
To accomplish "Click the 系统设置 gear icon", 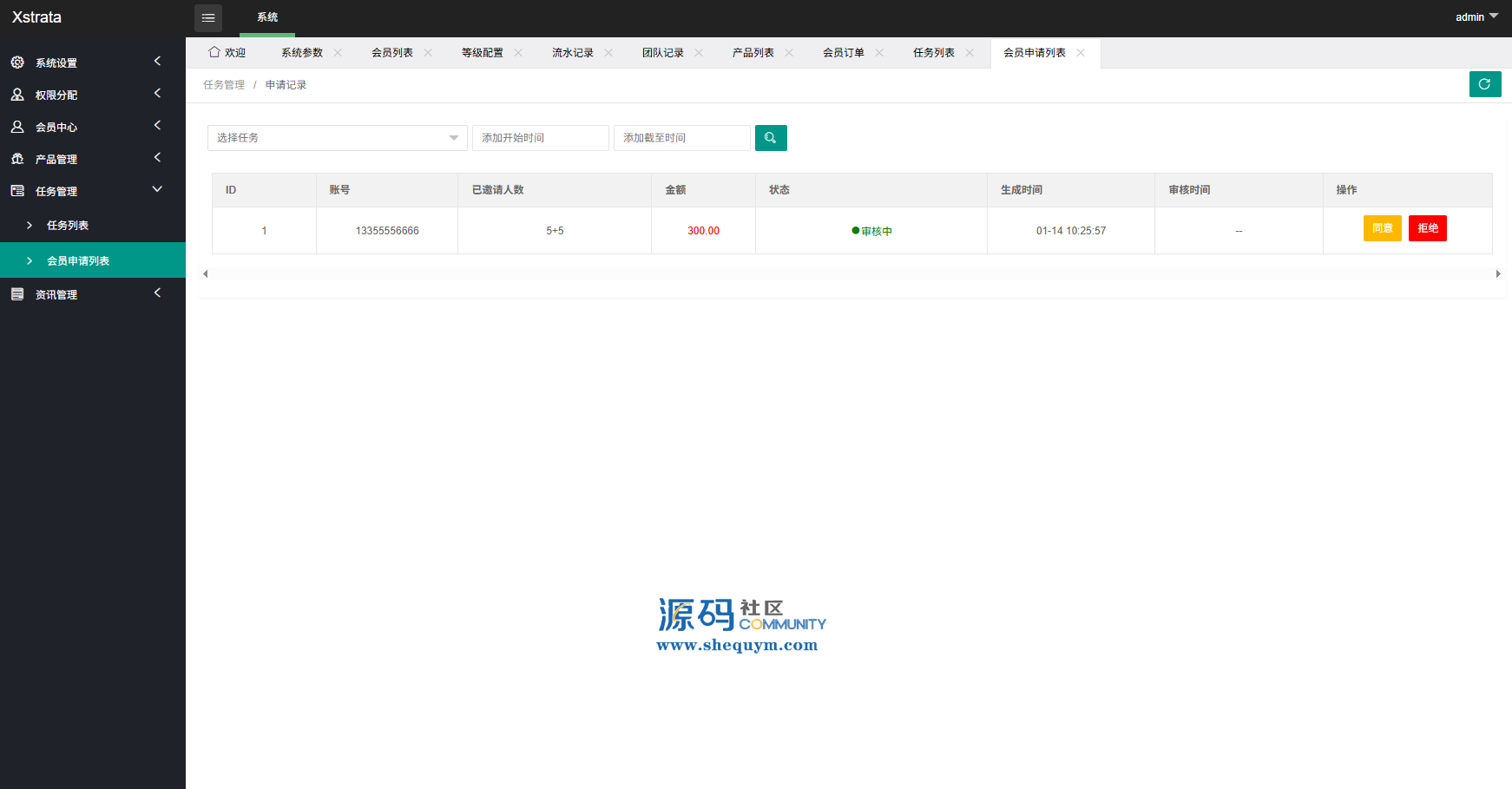I will coord(17,62).
